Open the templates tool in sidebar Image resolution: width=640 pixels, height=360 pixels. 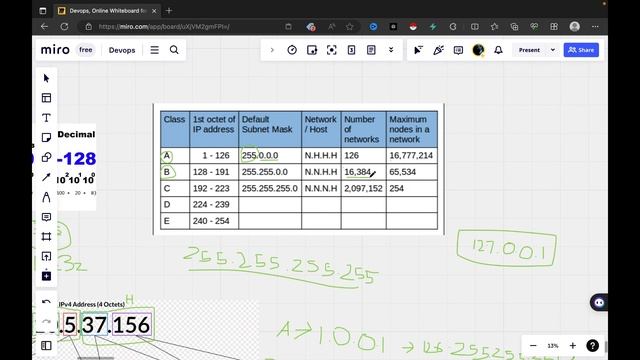point(46,98)
